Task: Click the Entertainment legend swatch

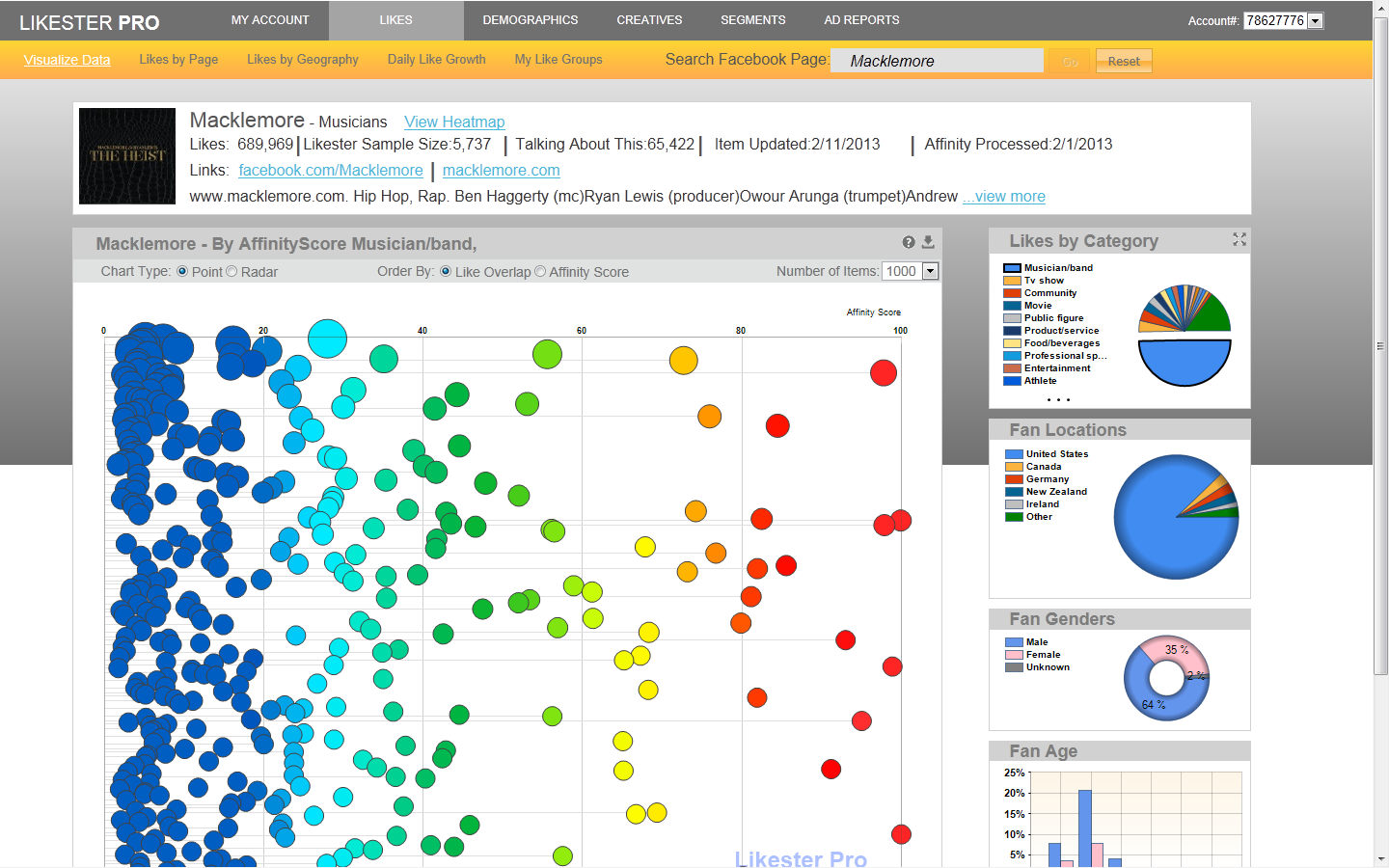Action: pos(1012,368)
